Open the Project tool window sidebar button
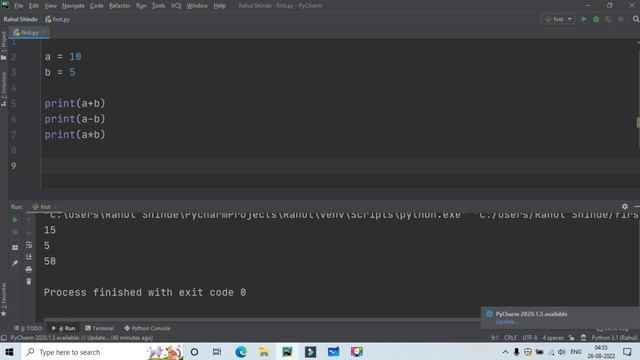640x360 pixels. pos(4,46)
